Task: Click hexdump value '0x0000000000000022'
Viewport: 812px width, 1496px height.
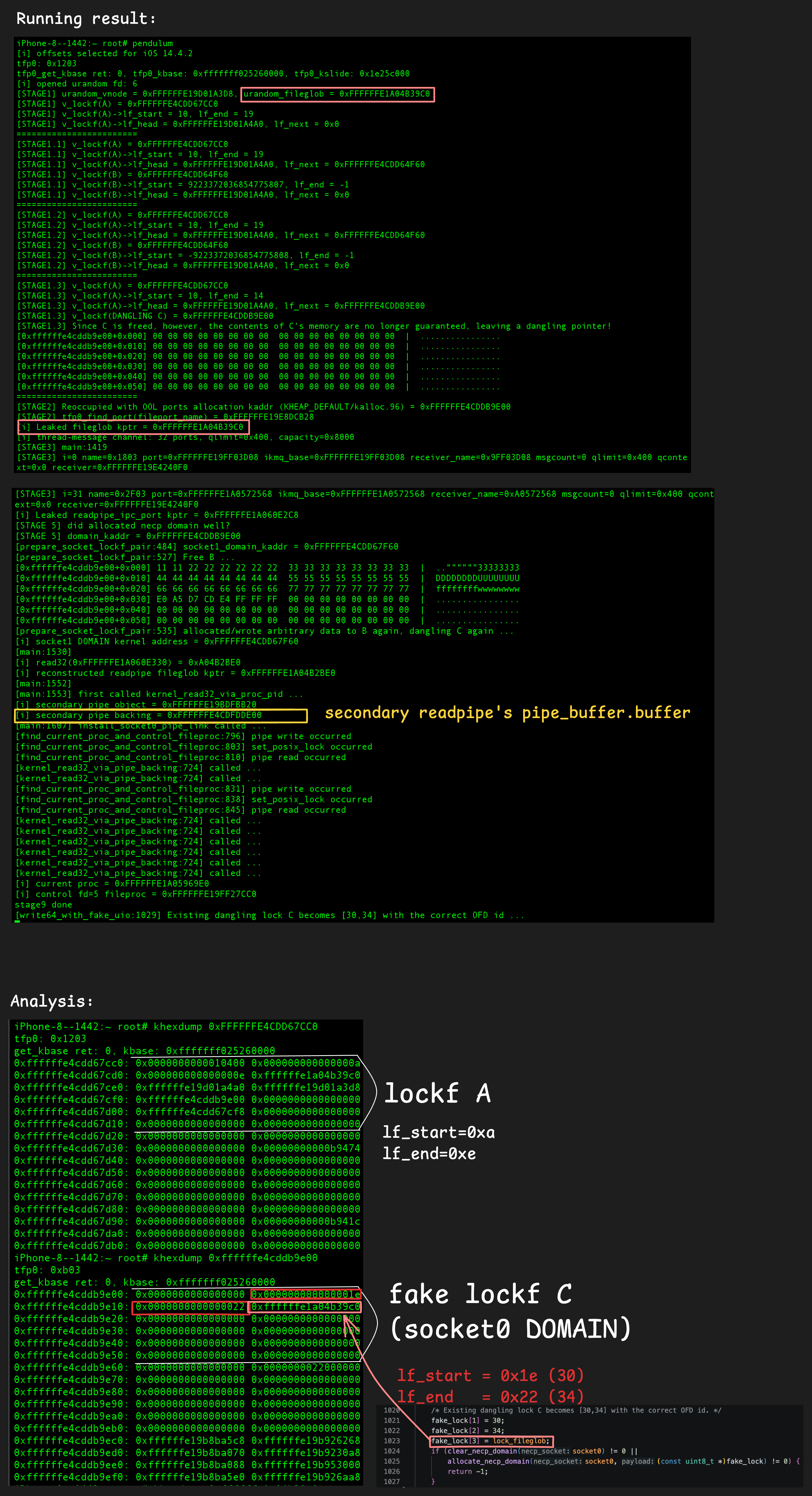Action: coord(190,1307)
